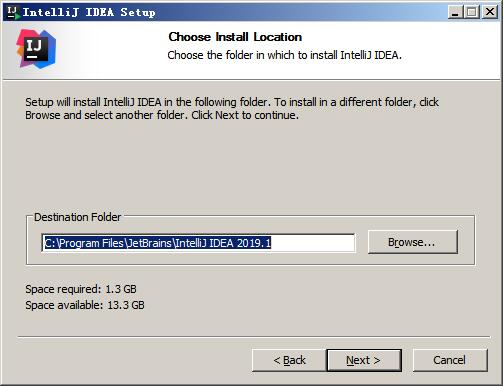Click the 'Space available: 13.3 GB' text
Screen dimensions: 503x386
(x=85, y=305)
